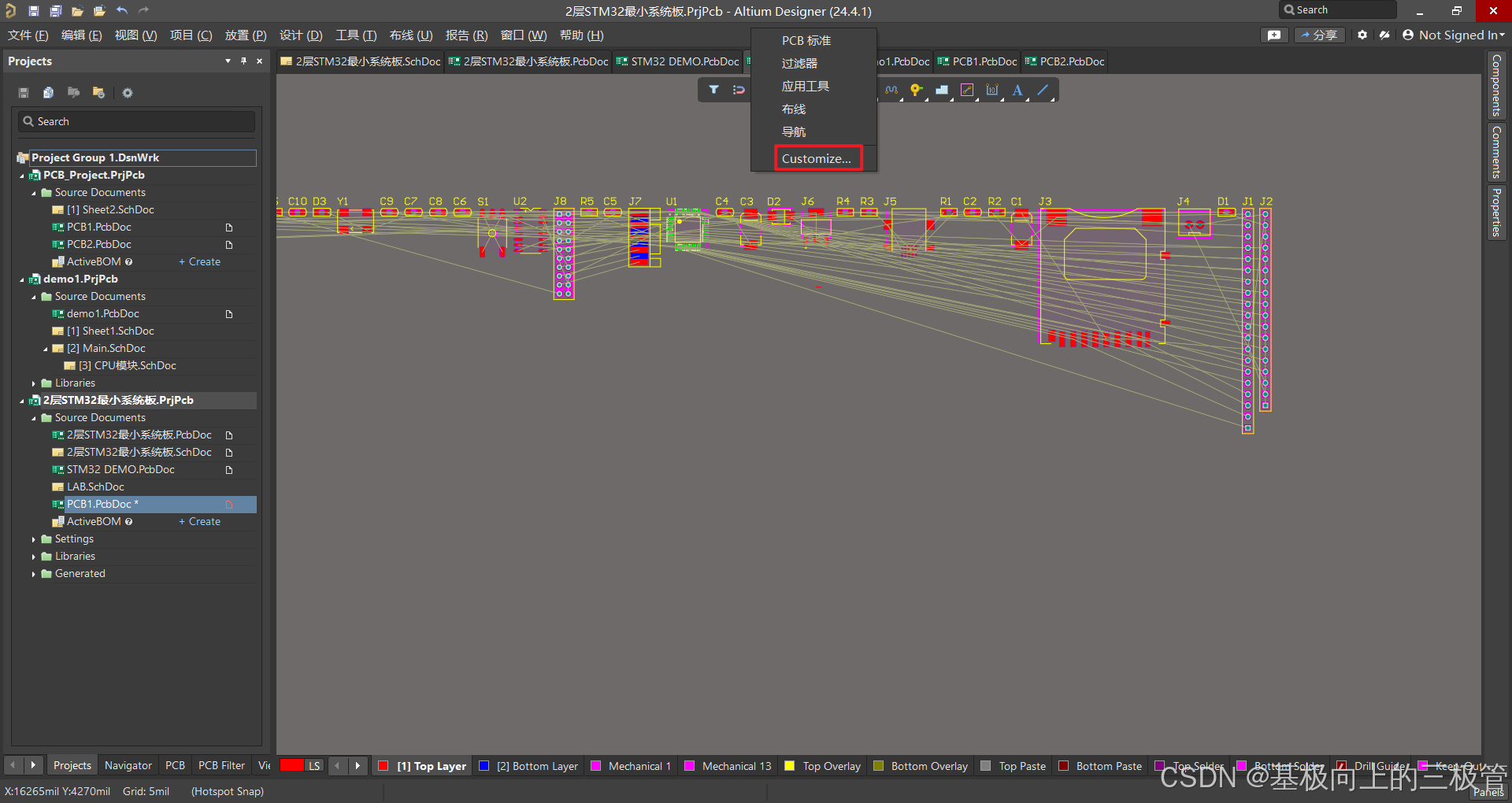Collapse [2] Main.SchDoc node

click(x=46, y=349)
